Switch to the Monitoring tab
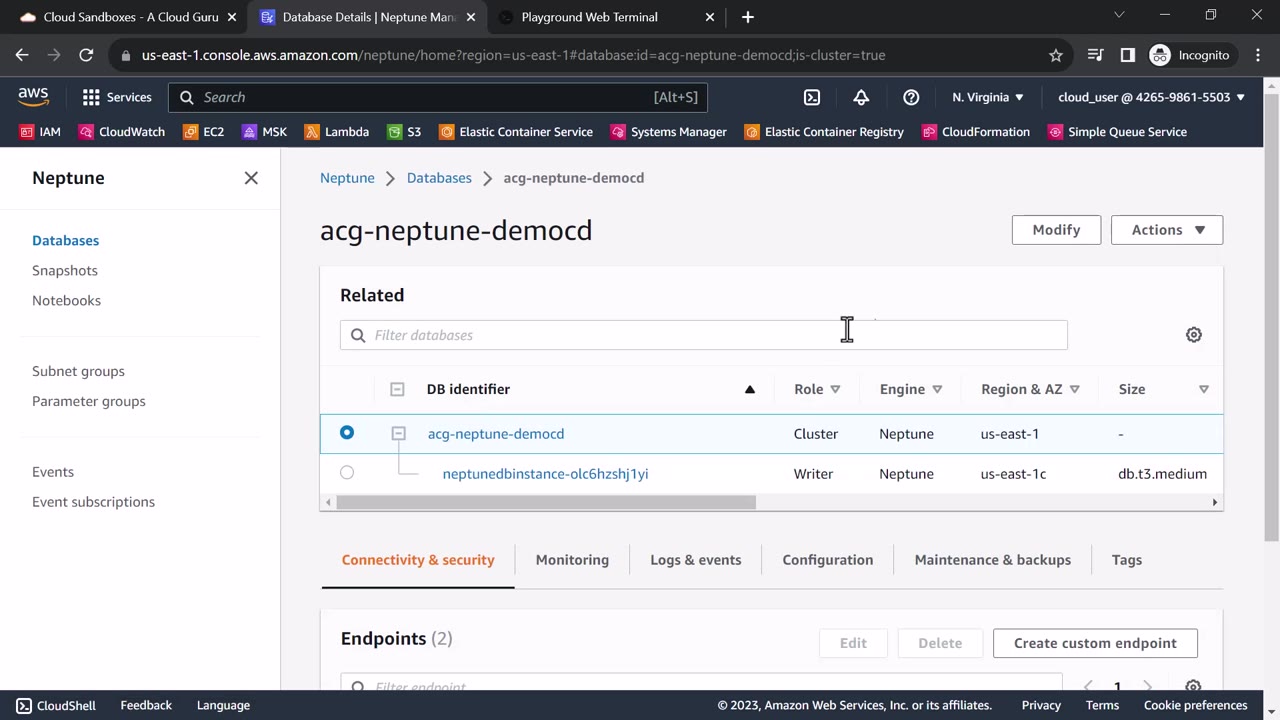 pos(572,560)
